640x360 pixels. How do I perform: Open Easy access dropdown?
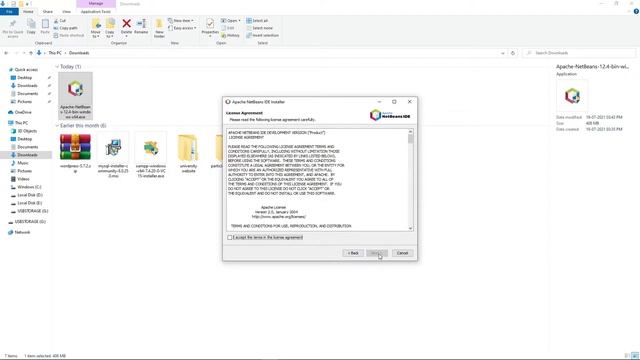182,28
